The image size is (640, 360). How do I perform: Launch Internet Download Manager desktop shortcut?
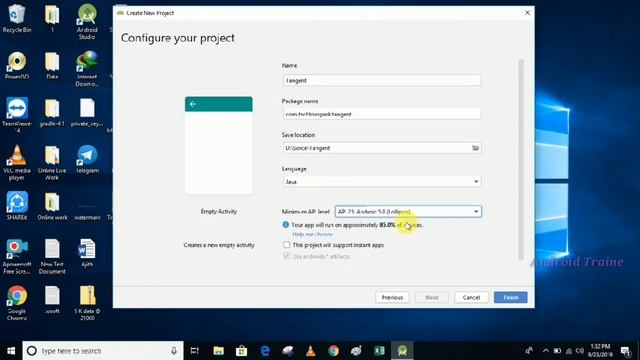[87, 69]
